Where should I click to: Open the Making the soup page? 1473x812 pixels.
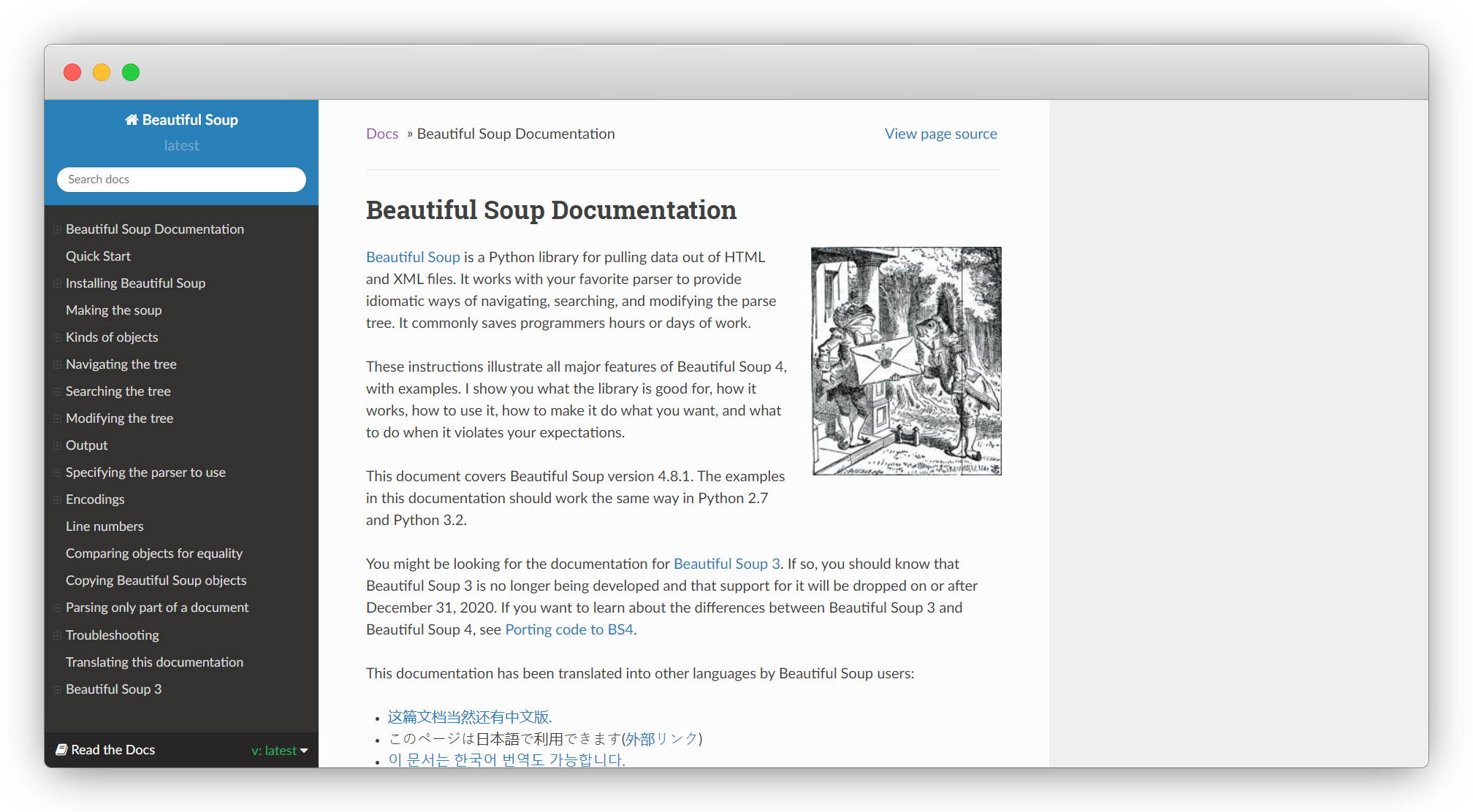(x=114, y=310)
